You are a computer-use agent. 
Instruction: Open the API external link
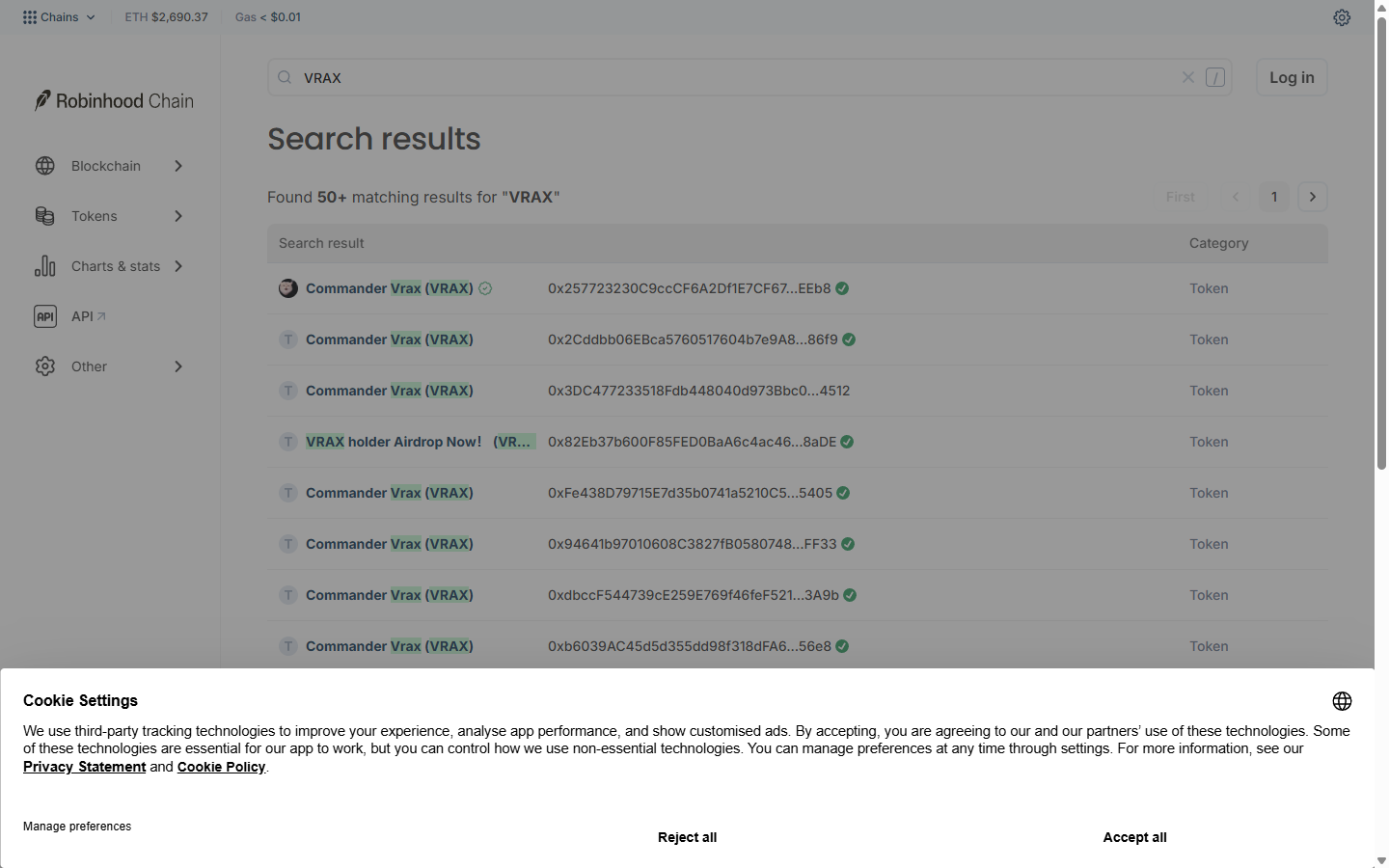(x=89, y=316)
